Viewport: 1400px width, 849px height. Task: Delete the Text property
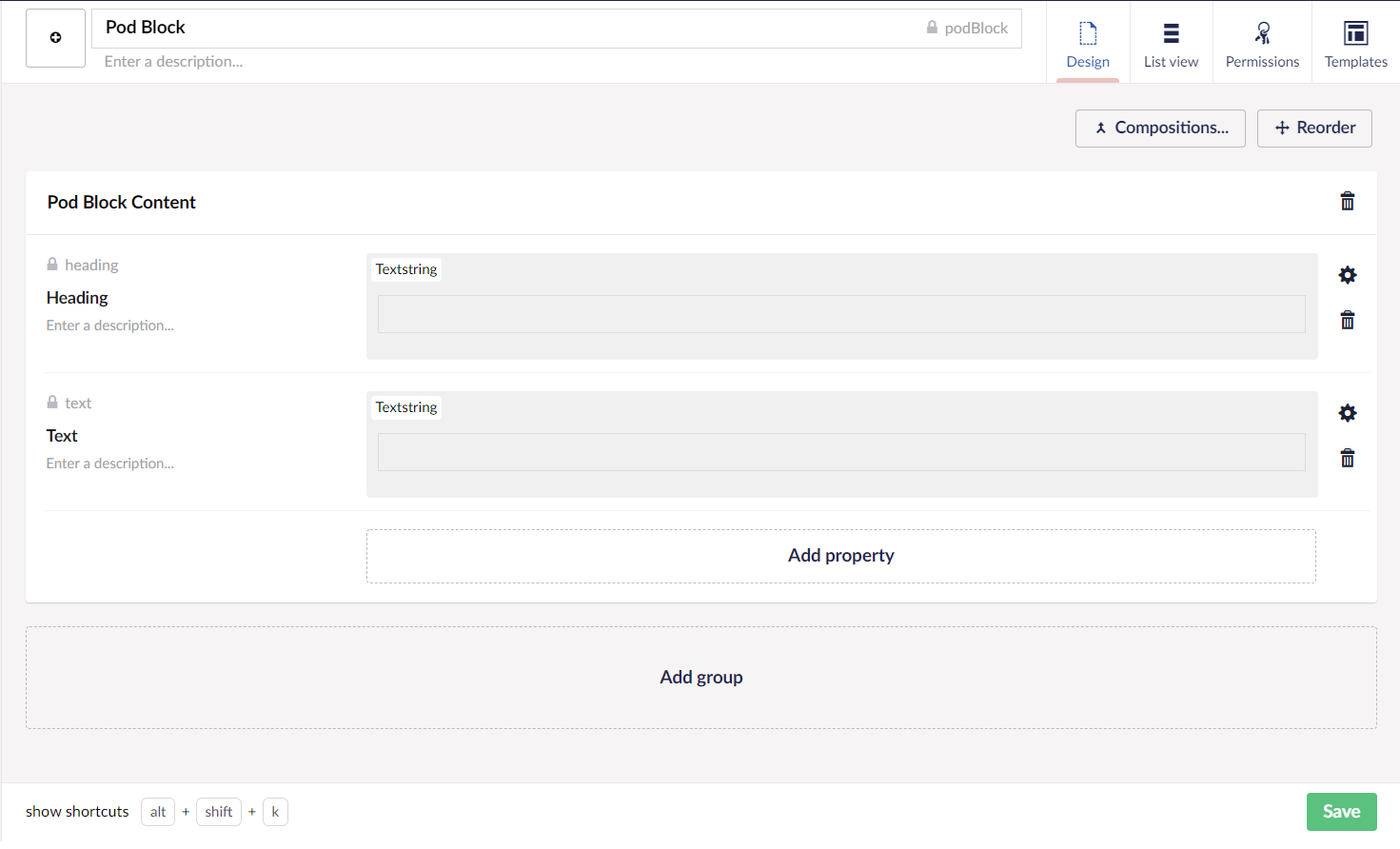[x=1347, y=459]
